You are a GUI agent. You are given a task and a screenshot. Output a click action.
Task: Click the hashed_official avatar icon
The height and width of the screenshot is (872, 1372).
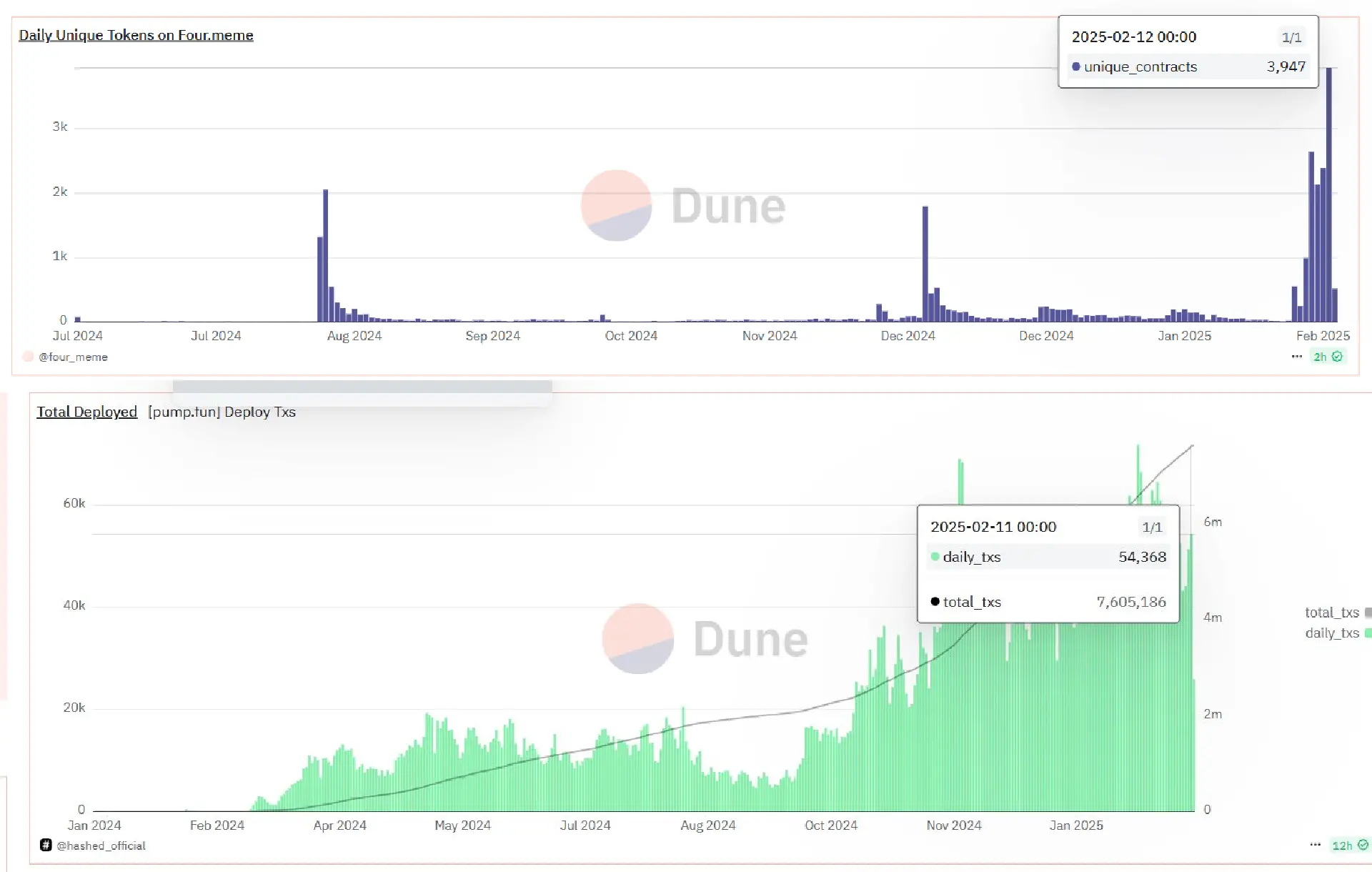(x=46, y=845)
